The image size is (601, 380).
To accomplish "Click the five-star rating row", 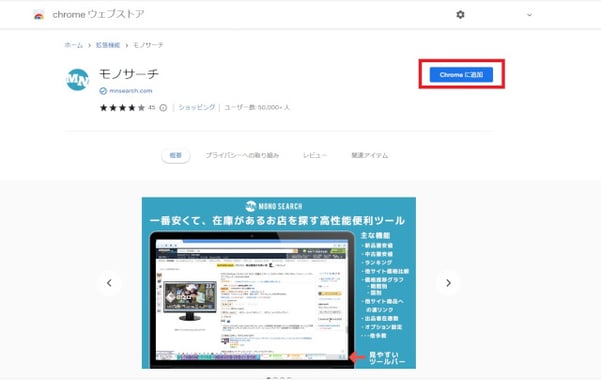I will pyautogui.click(x=122, y=108).
